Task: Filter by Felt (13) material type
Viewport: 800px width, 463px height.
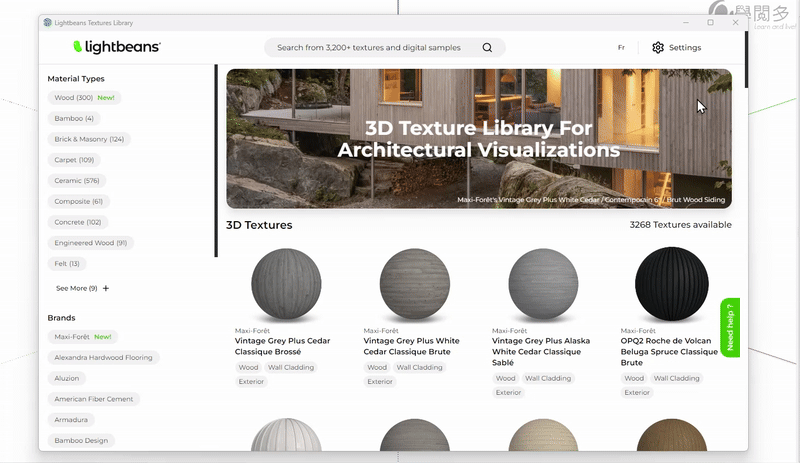Action: pos(67,264)
